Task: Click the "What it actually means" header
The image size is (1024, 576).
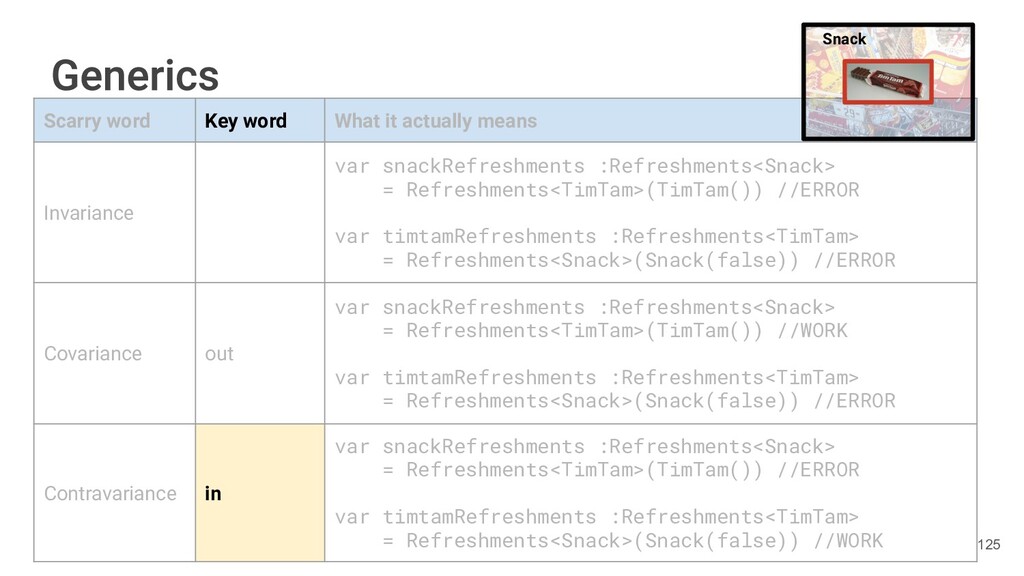Action: (x=435, y=121)
